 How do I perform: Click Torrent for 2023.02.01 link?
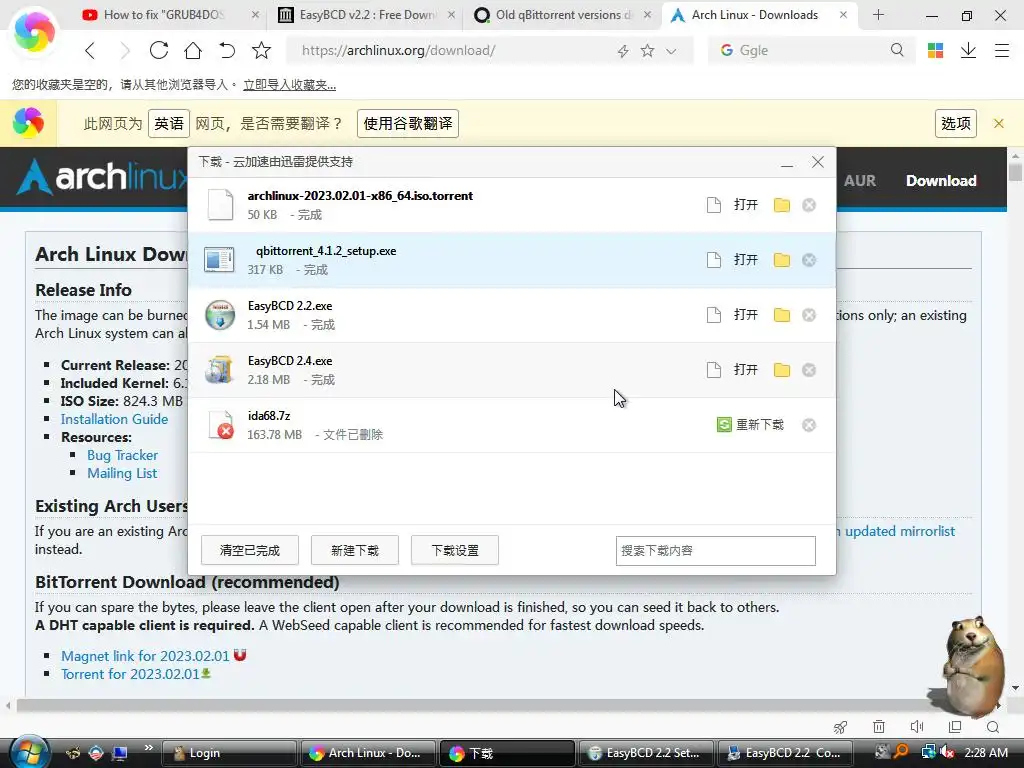click(x=130, y=674)
